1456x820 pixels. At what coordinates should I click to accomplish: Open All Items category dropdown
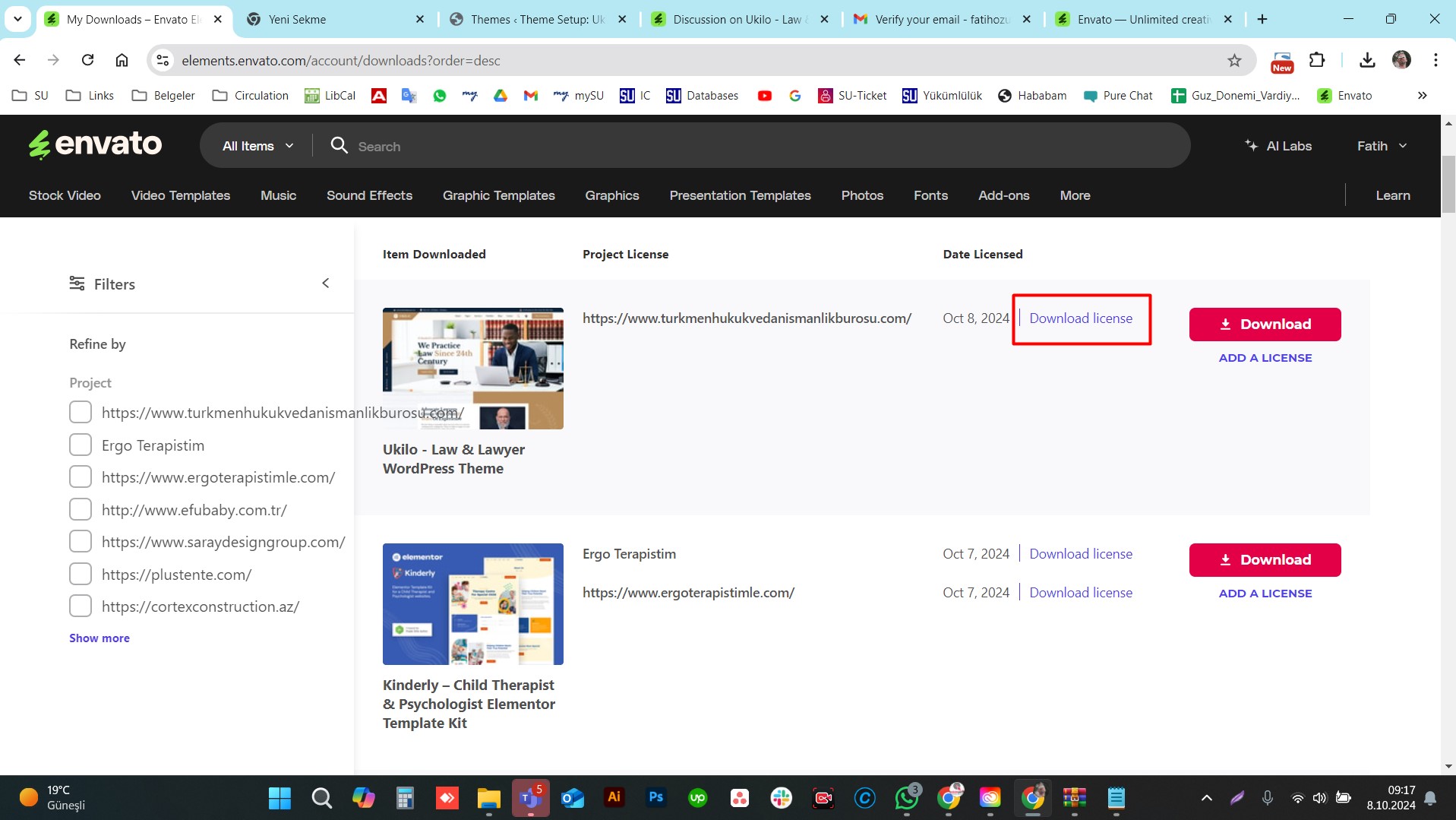tap(257, 146)
